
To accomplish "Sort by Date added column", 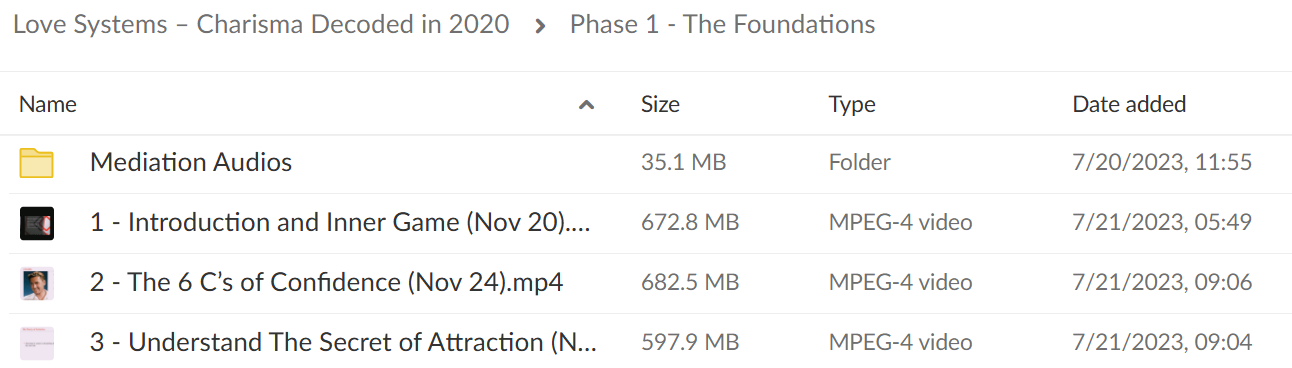I will click(x=1129, y=104).
